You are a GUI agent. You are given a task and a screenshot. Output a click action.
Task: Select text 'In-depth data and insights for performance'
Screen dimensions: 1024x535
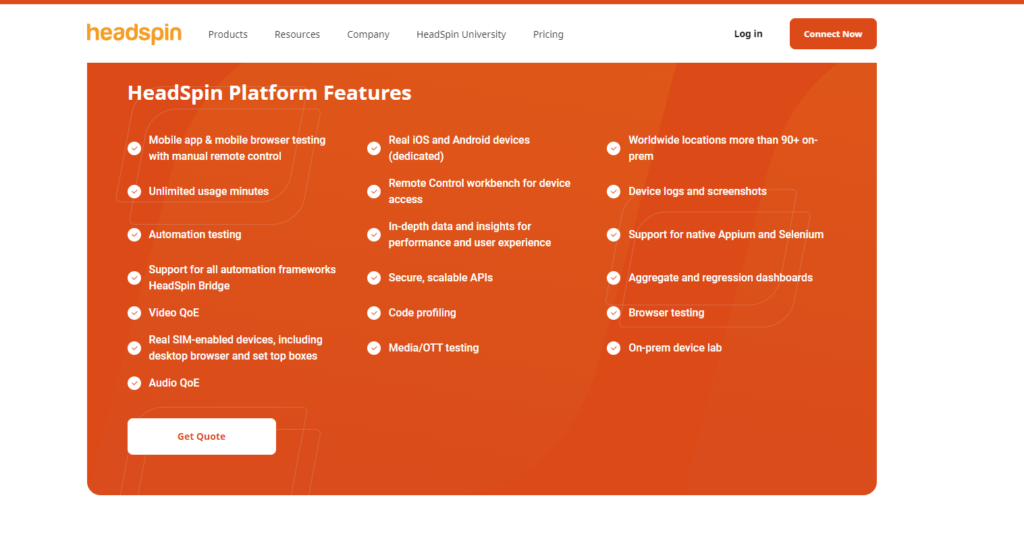[x=470, y=235]
